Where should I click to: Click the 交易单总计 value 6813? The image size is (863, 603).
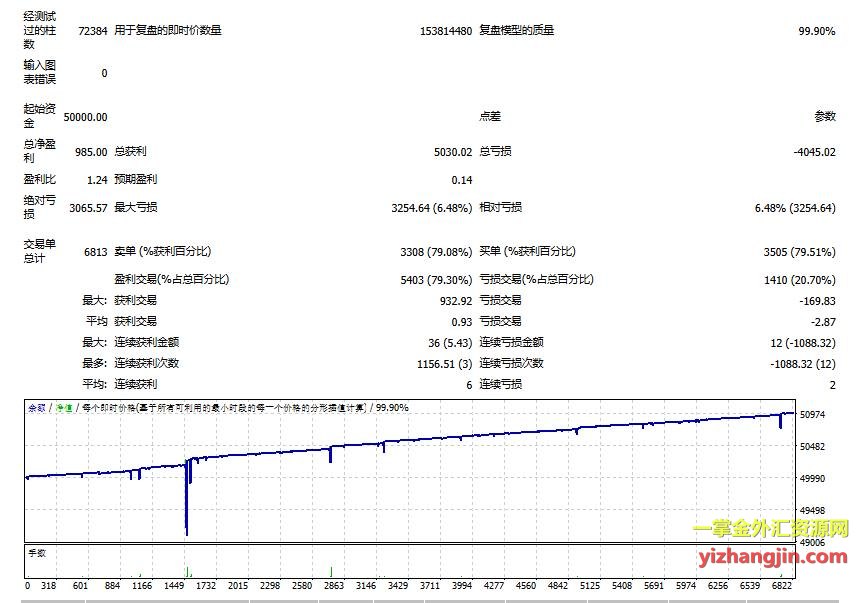point(95,252)
